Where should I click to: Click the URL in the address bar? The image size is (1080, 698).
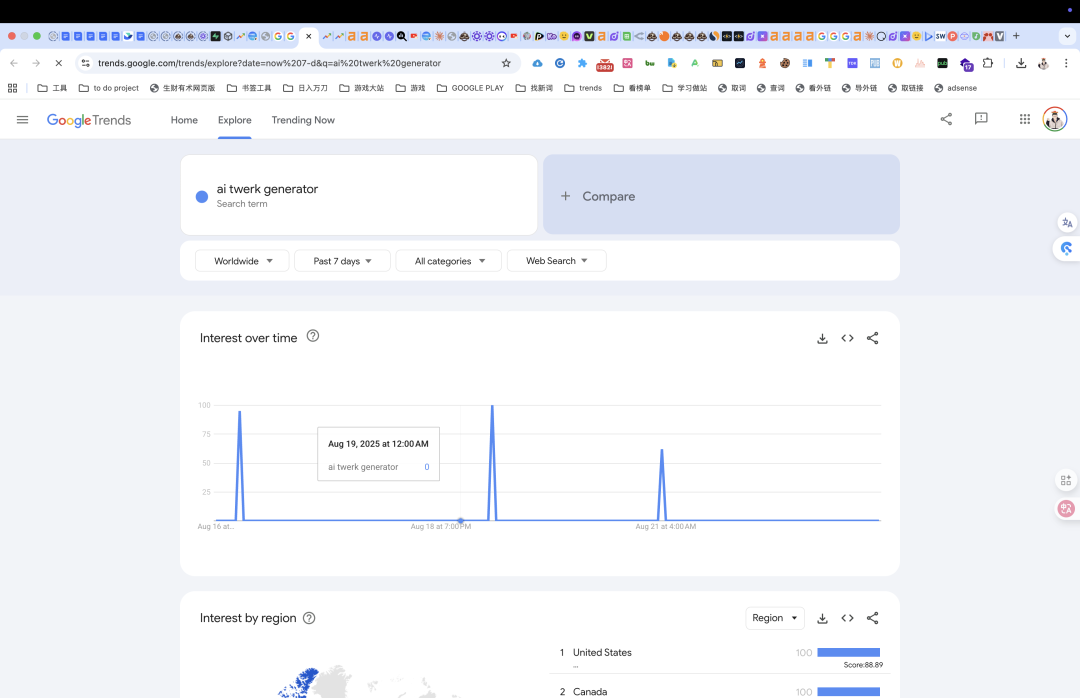269,63
